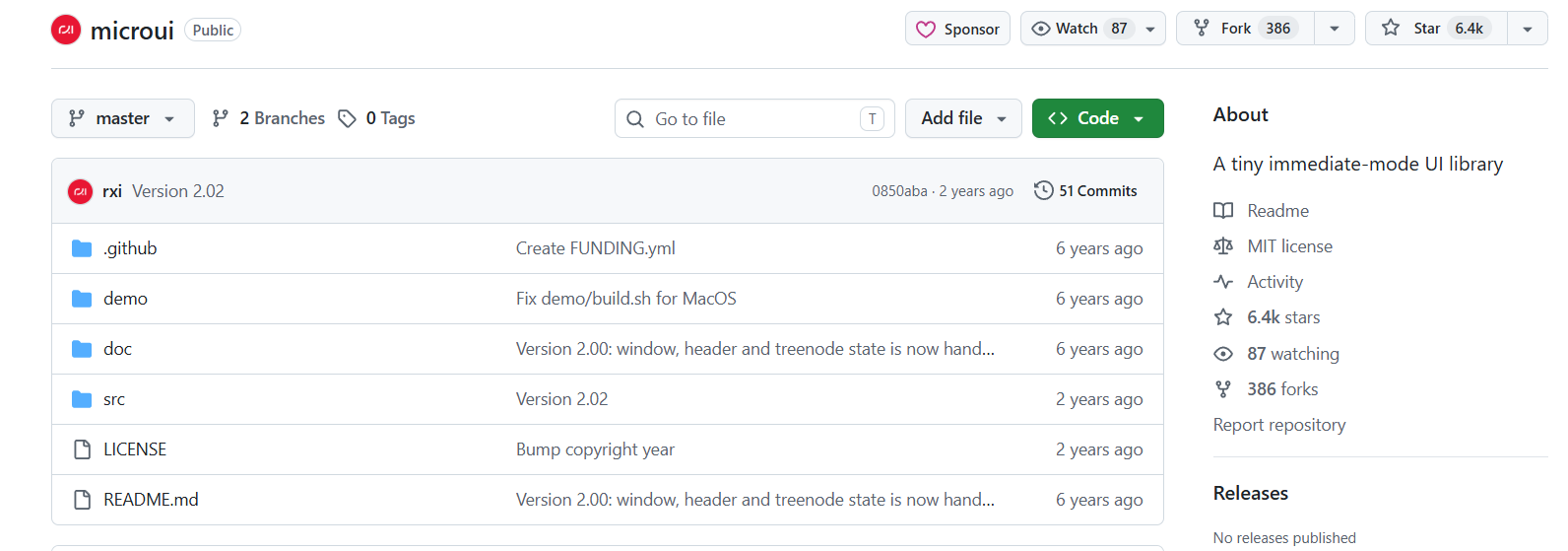Screen dimensions: 1568x551
Task: Expand the Star lists dropdown arrow
Action: pyautogui.click(x=1528, y=29)
